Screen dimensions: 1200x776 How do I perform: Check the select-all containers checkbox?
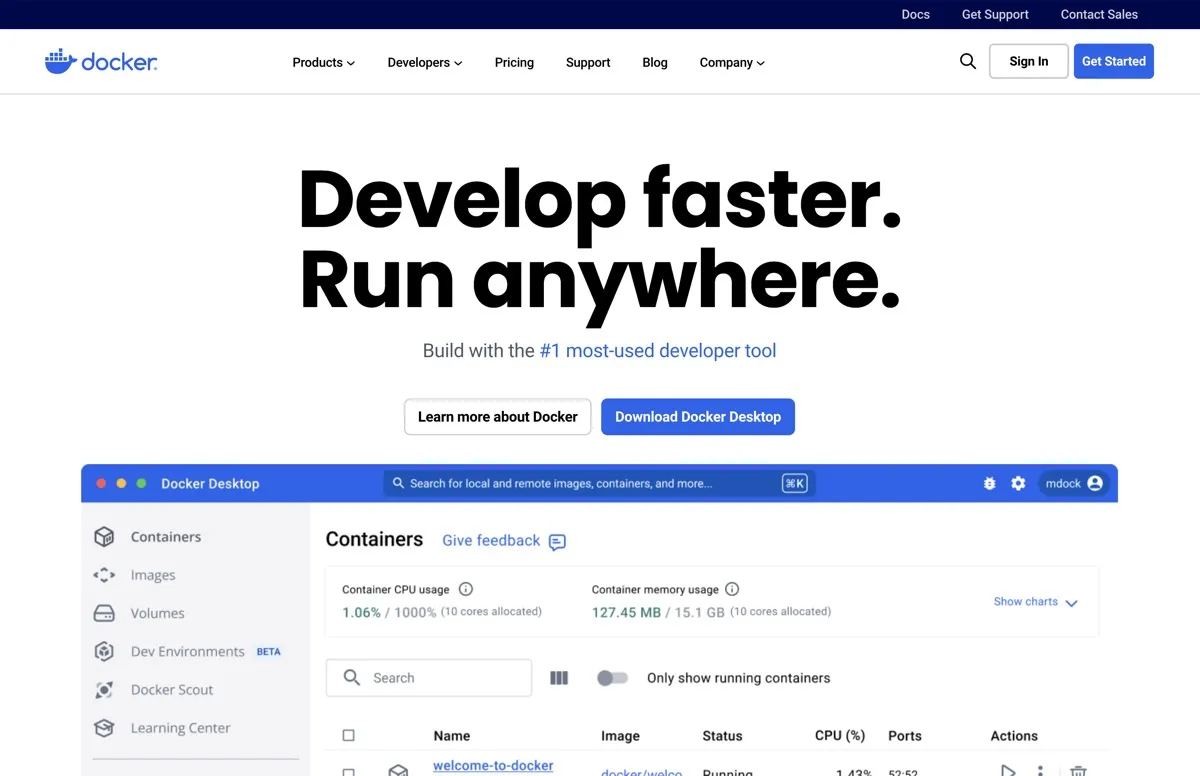[x=348, y=735]
